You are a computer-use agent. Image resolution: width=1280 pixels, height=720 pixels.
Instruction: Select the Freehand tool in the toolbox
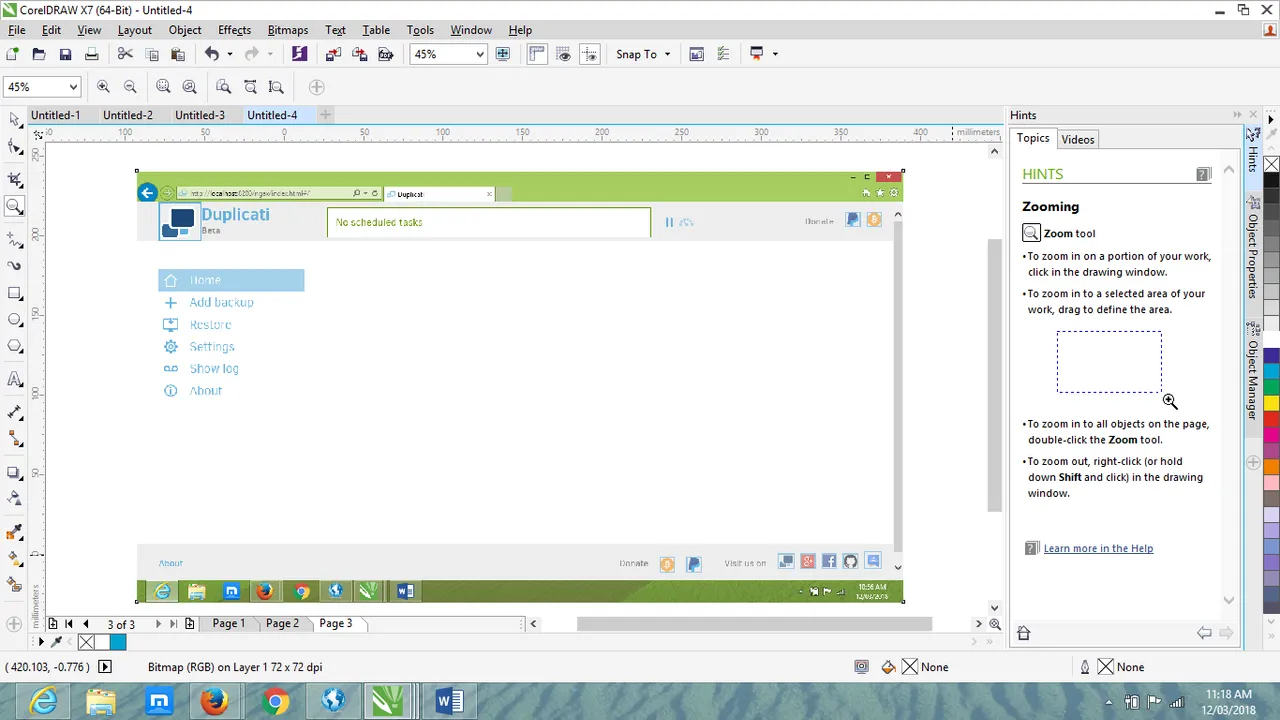pos(15,240)
